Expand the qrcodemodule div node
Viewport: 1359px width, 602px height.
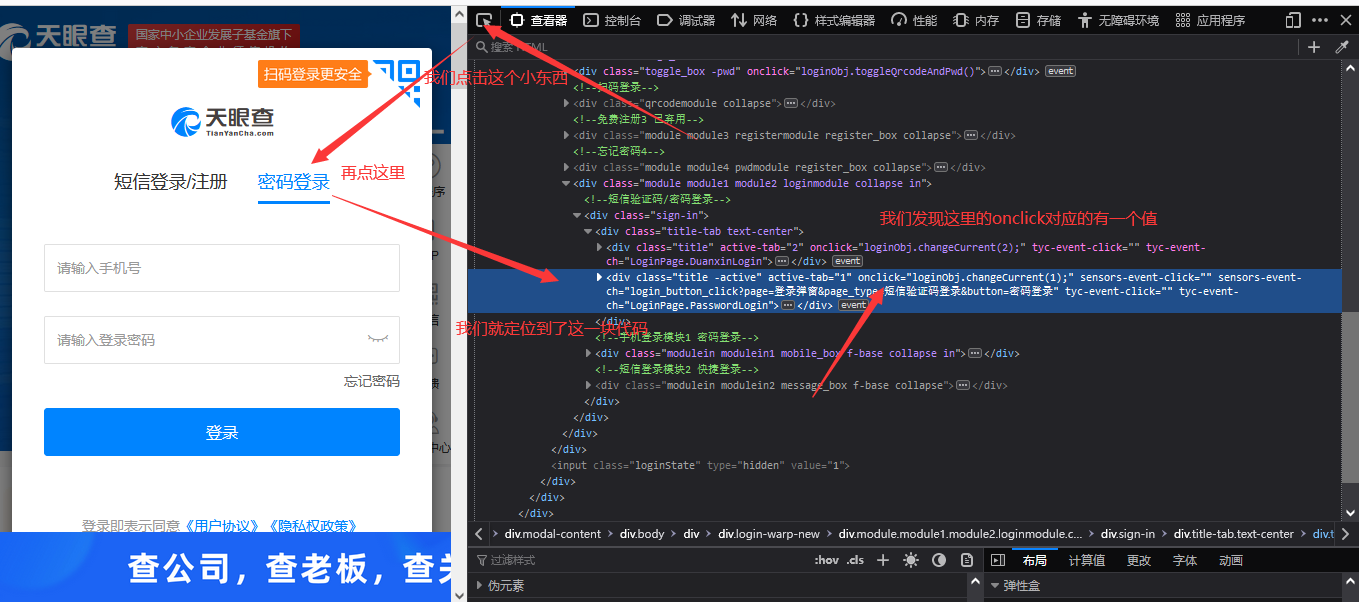pos(567,103)
